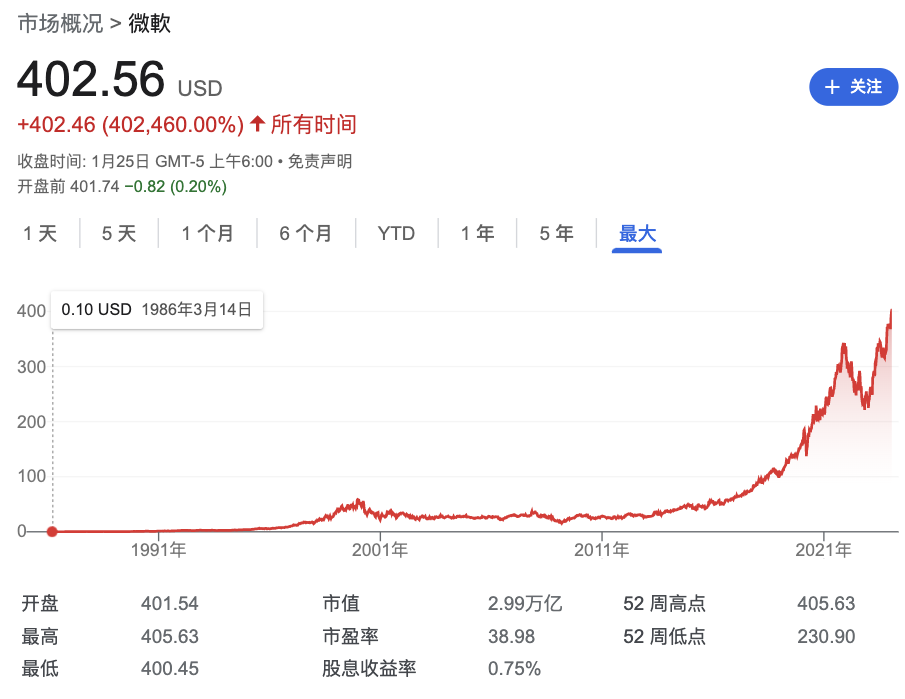Click the 1991年 label on chart axis

pos(158,550)
